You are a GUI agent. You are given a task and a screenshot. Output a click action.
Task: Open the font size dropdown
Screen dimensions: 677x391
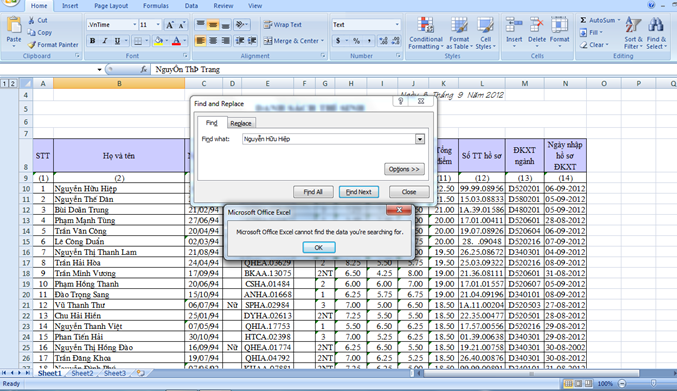pos(158,25)
